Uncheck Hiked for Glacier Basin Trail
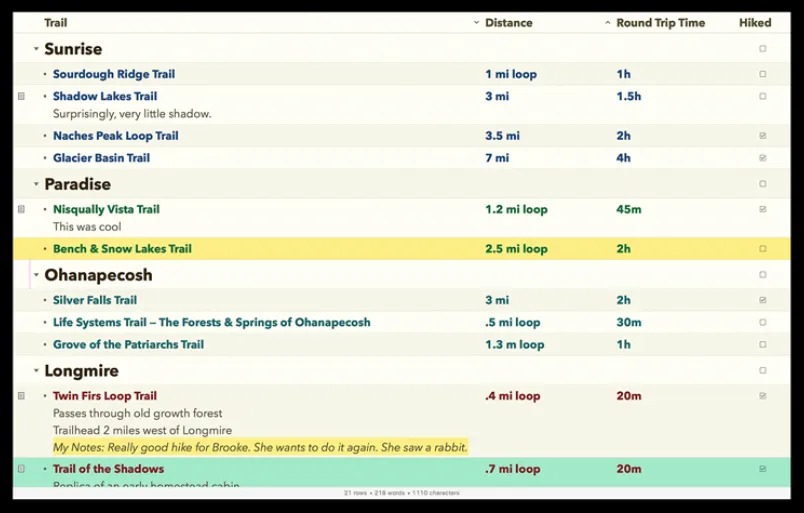Image resolution: width=804 pixels, height=513 pixels. 762,157
